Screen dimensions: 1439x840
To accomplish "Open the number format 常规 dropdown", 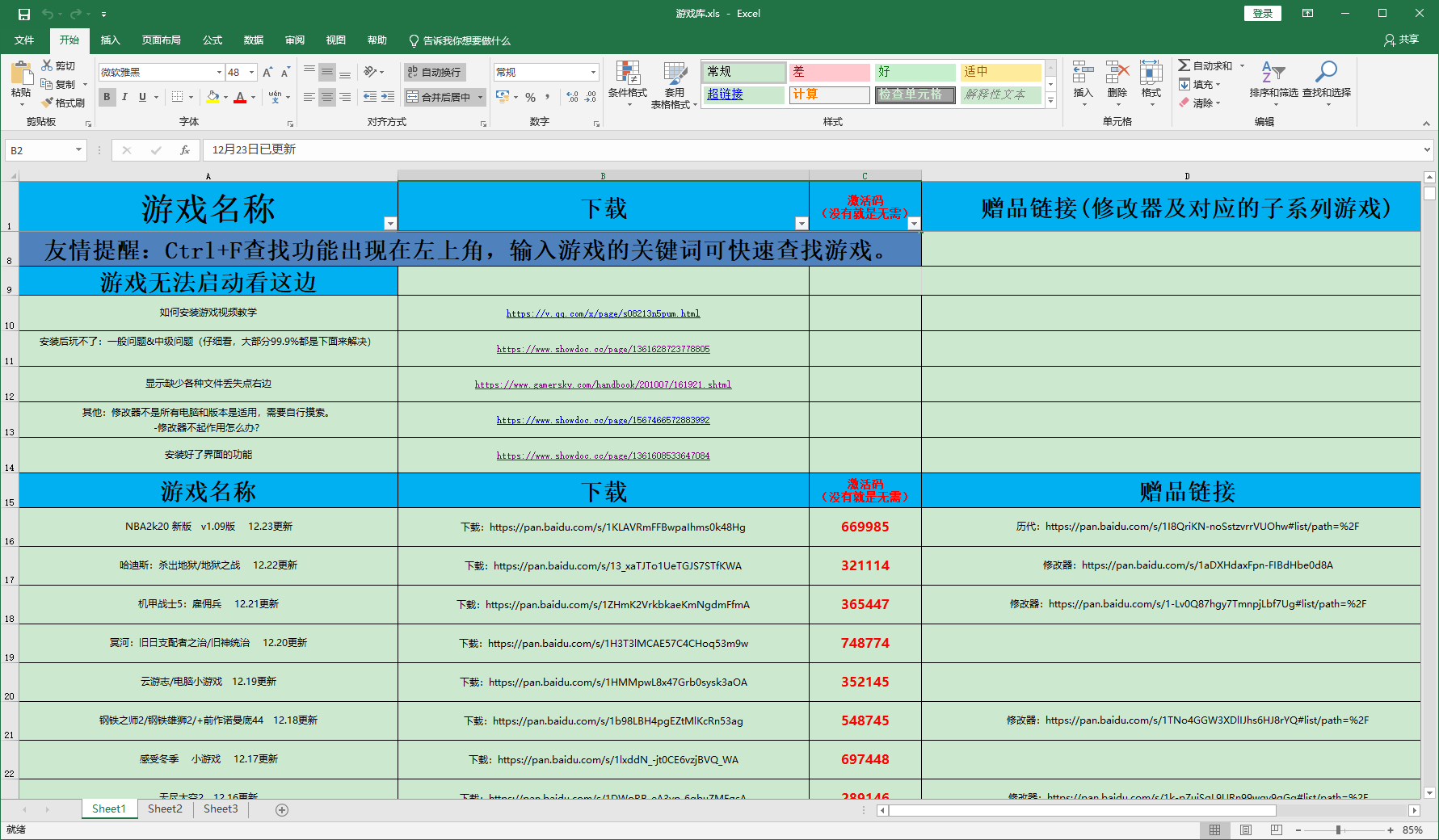I will [593, 72].
